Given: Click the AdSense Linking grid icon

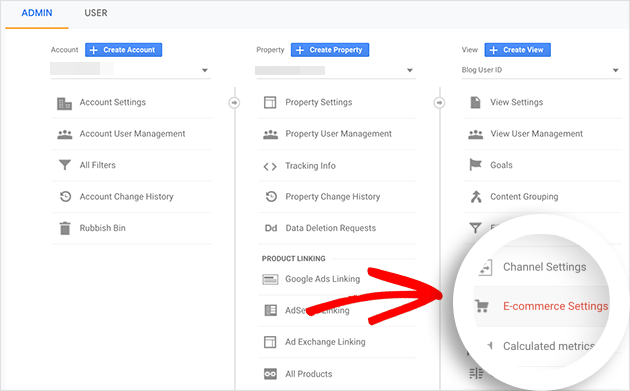Looking at the screenshot, I should click(270, 310).
